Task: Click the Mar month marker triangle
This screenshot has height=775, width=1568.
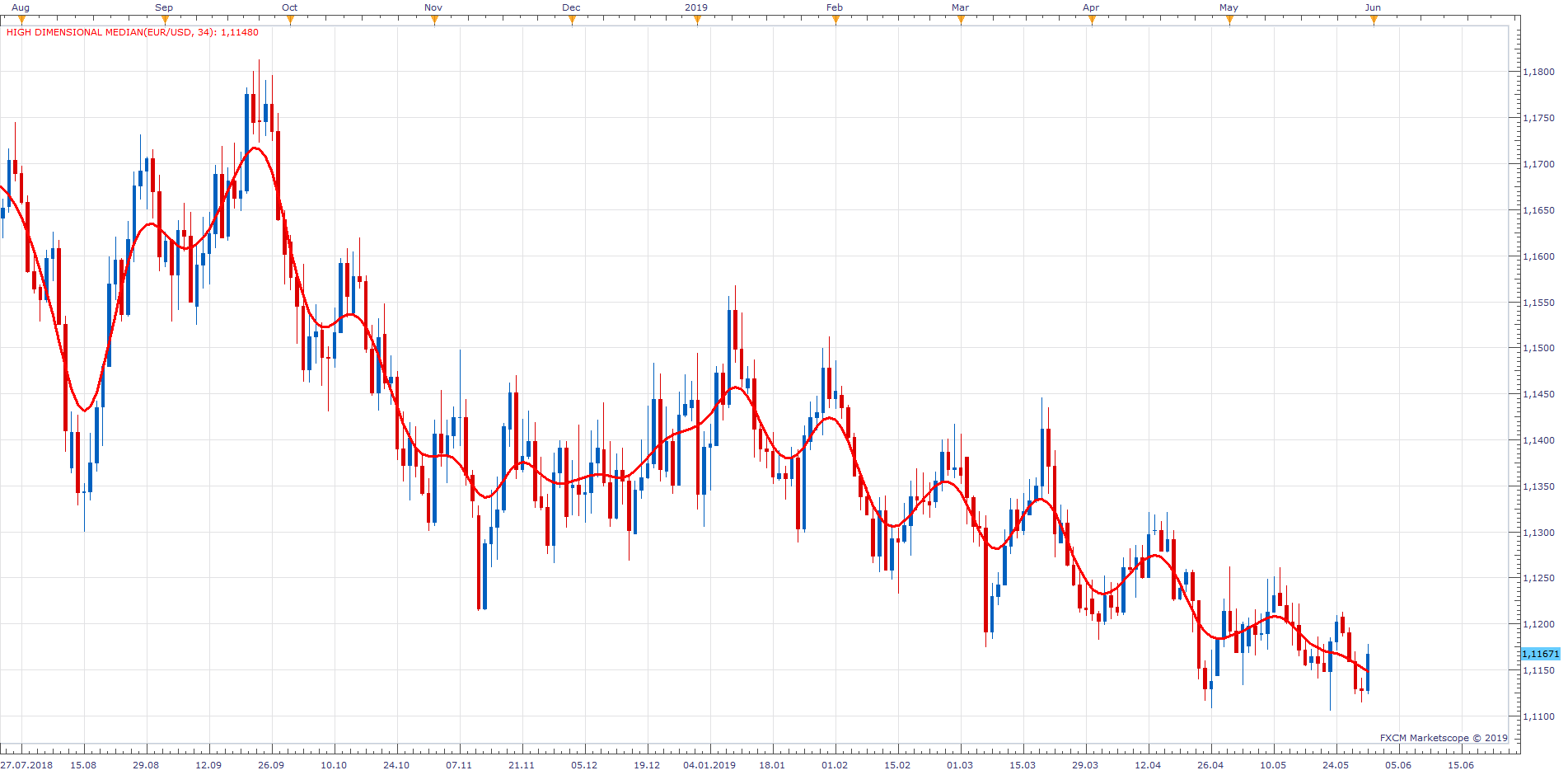Action: 961,21
